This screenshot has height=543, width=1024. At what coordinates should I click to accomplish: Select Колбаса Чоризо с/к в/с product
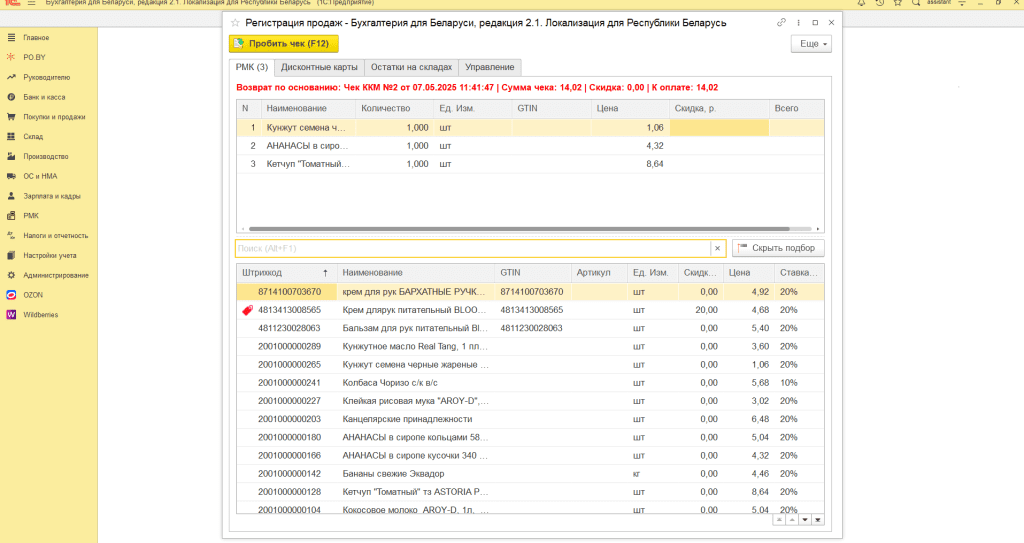[530, 383]
